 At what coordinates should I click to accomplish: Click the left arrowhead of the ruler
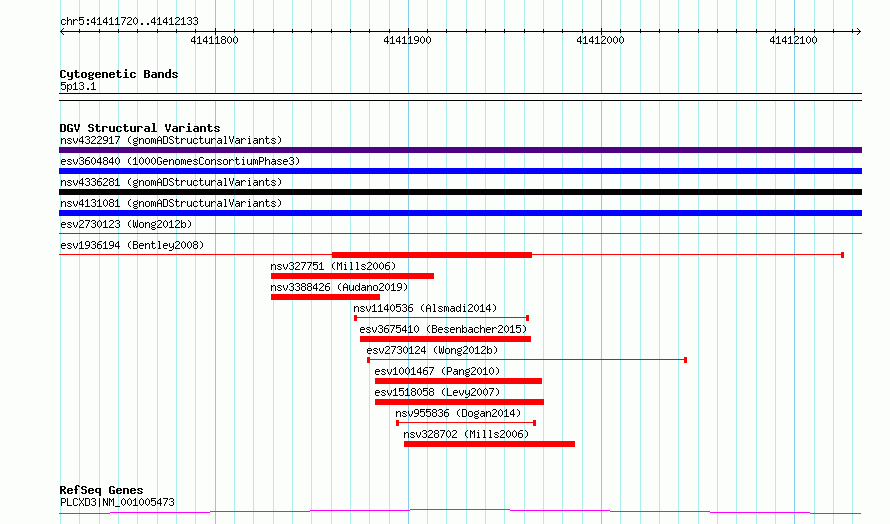(x=62, y=31)
